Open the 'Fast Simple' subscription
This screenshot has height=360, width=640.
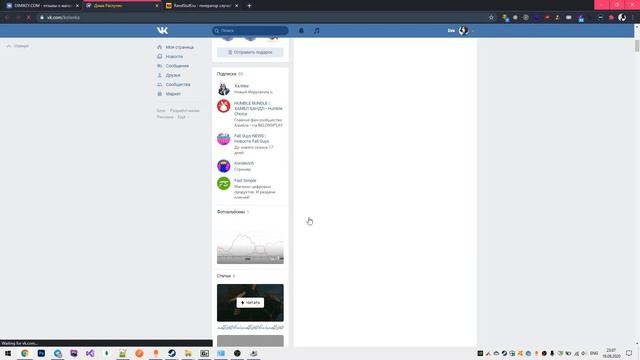[x=245, y=180]
